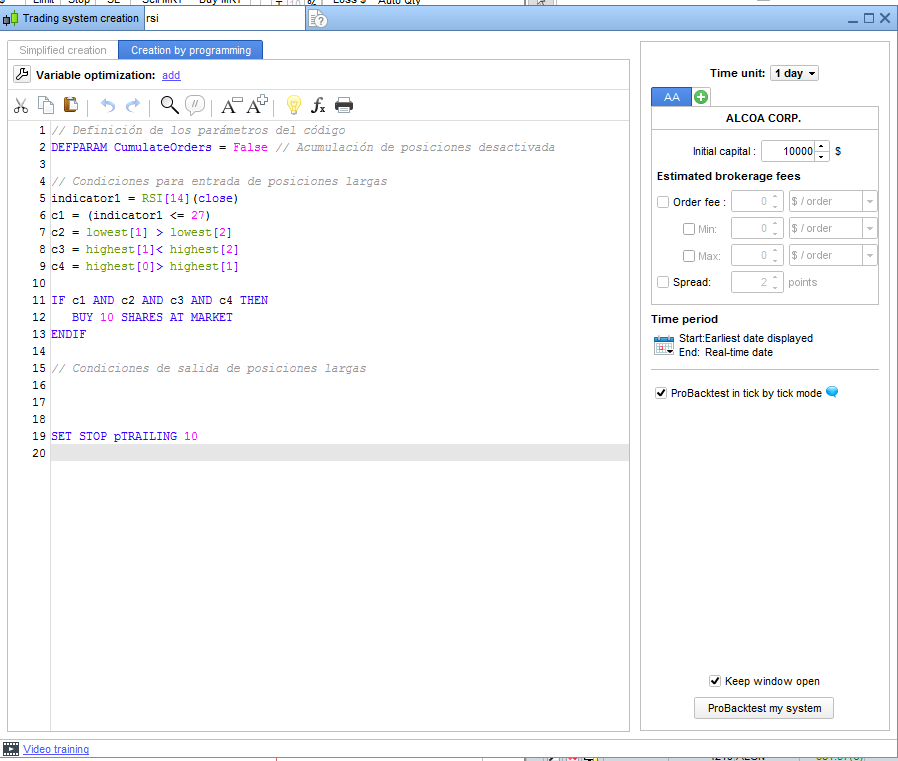Click the ProBacktest my system button

(x=764, y=708)
